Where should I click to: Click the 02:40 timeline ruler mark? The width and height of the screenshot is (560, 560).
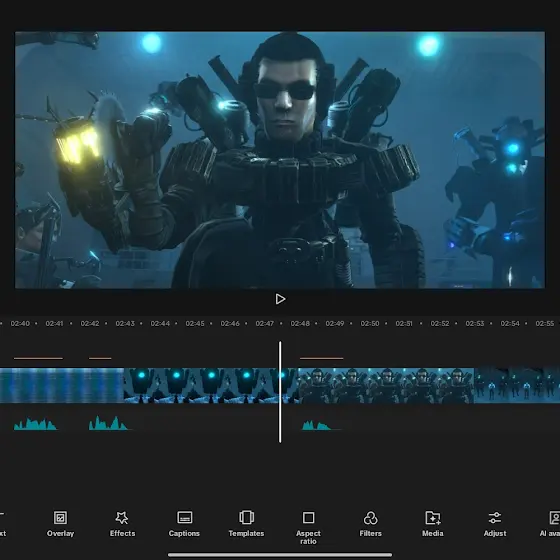[20, 324]
